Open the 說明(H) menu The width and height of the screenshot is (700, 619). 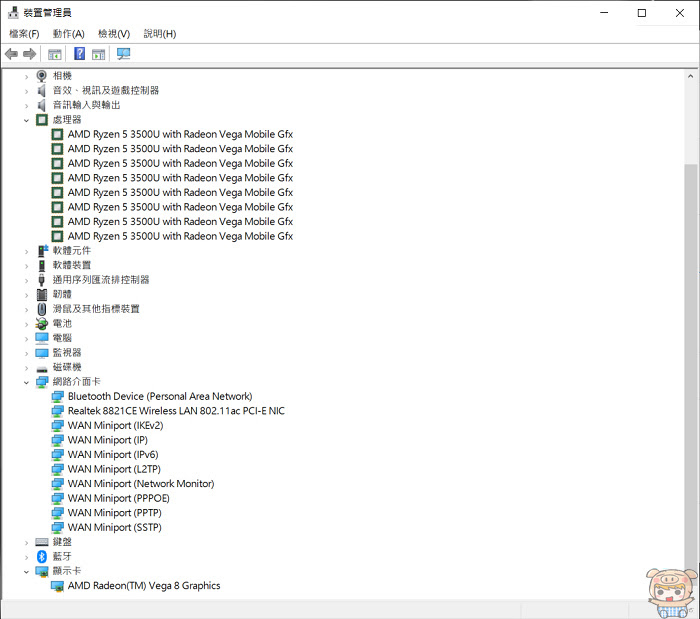pos(160,34)
